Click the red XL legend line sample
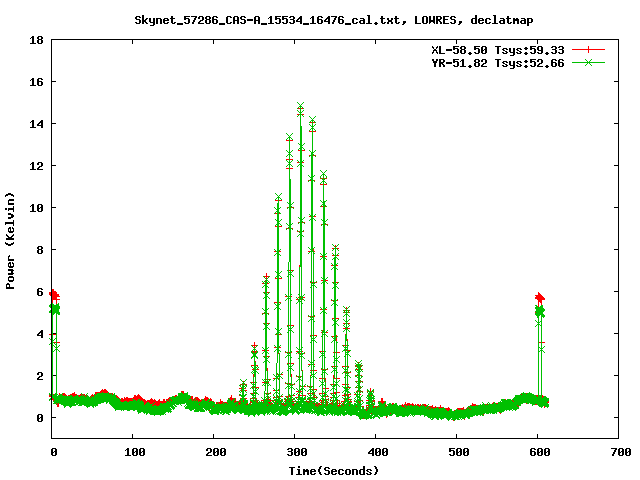The height and width of the screenshot is (480, 640). coord(588,50)
